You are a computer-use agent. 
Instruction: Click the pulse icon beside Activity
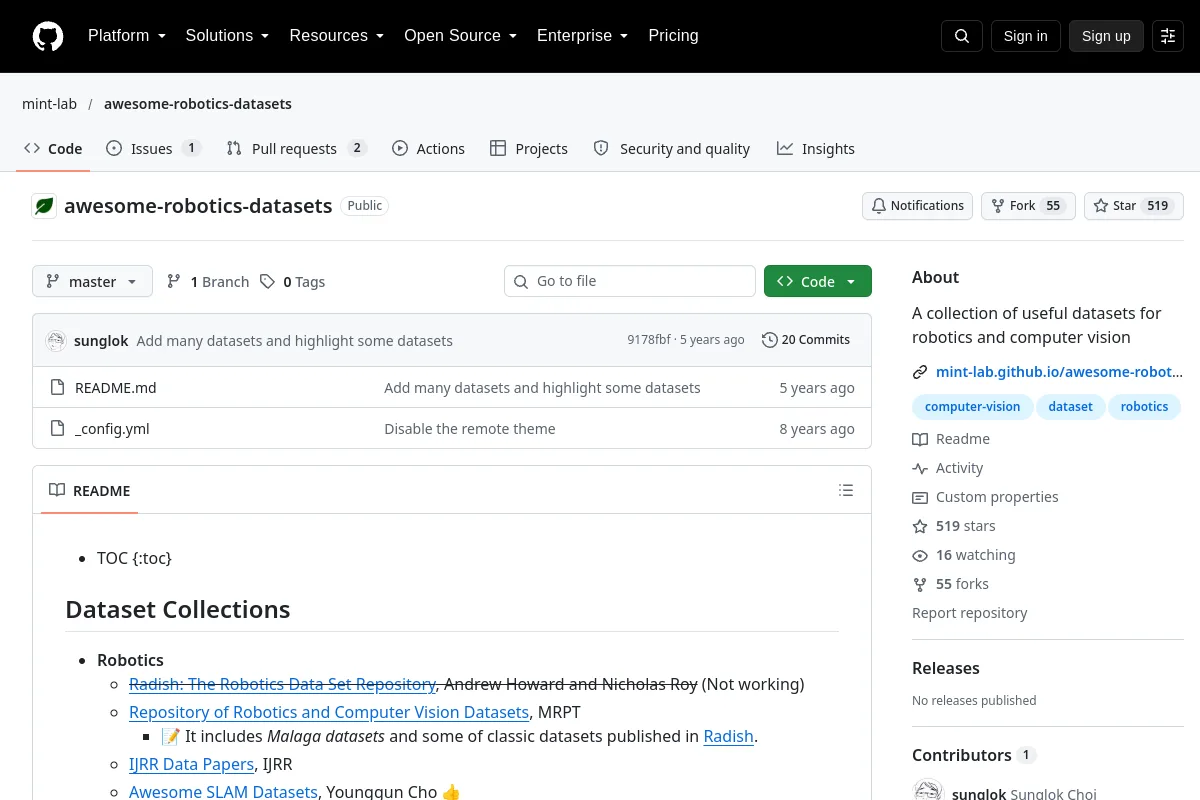[920, 468]
